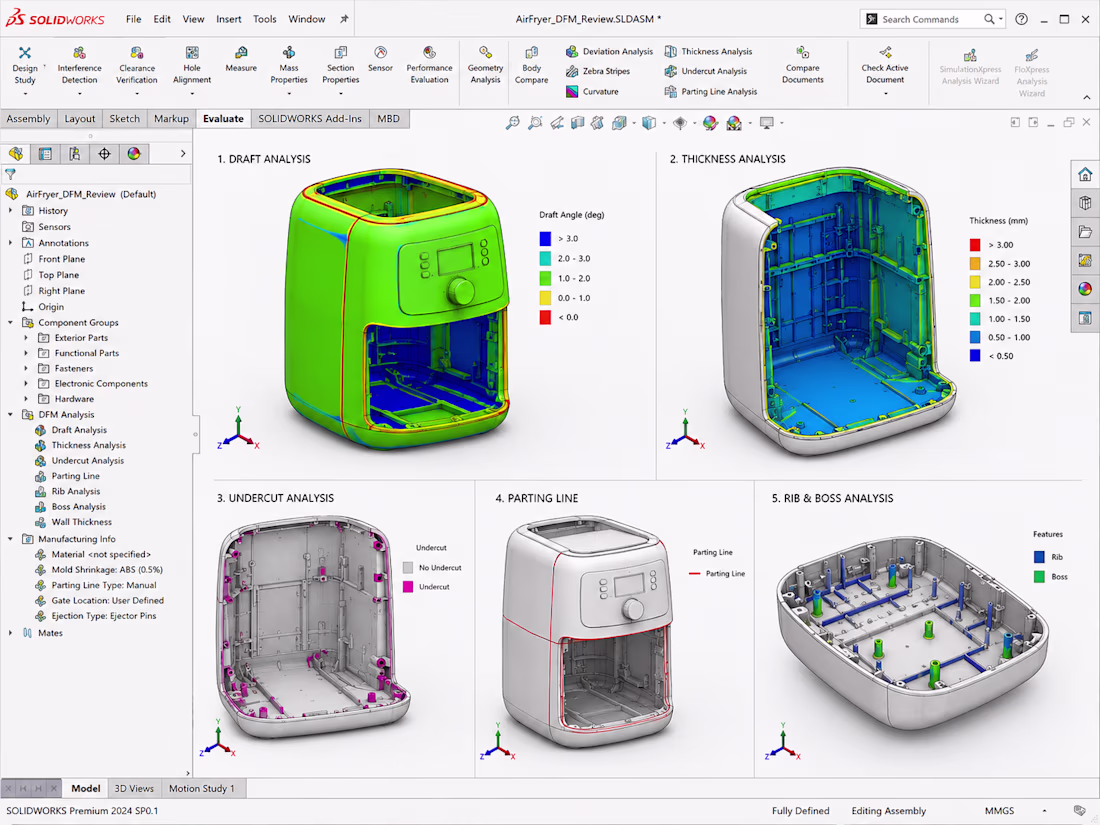1100x825 pixels.
Task: Click the Zoom to Fit view icon
Action: [x=513, y=123]
